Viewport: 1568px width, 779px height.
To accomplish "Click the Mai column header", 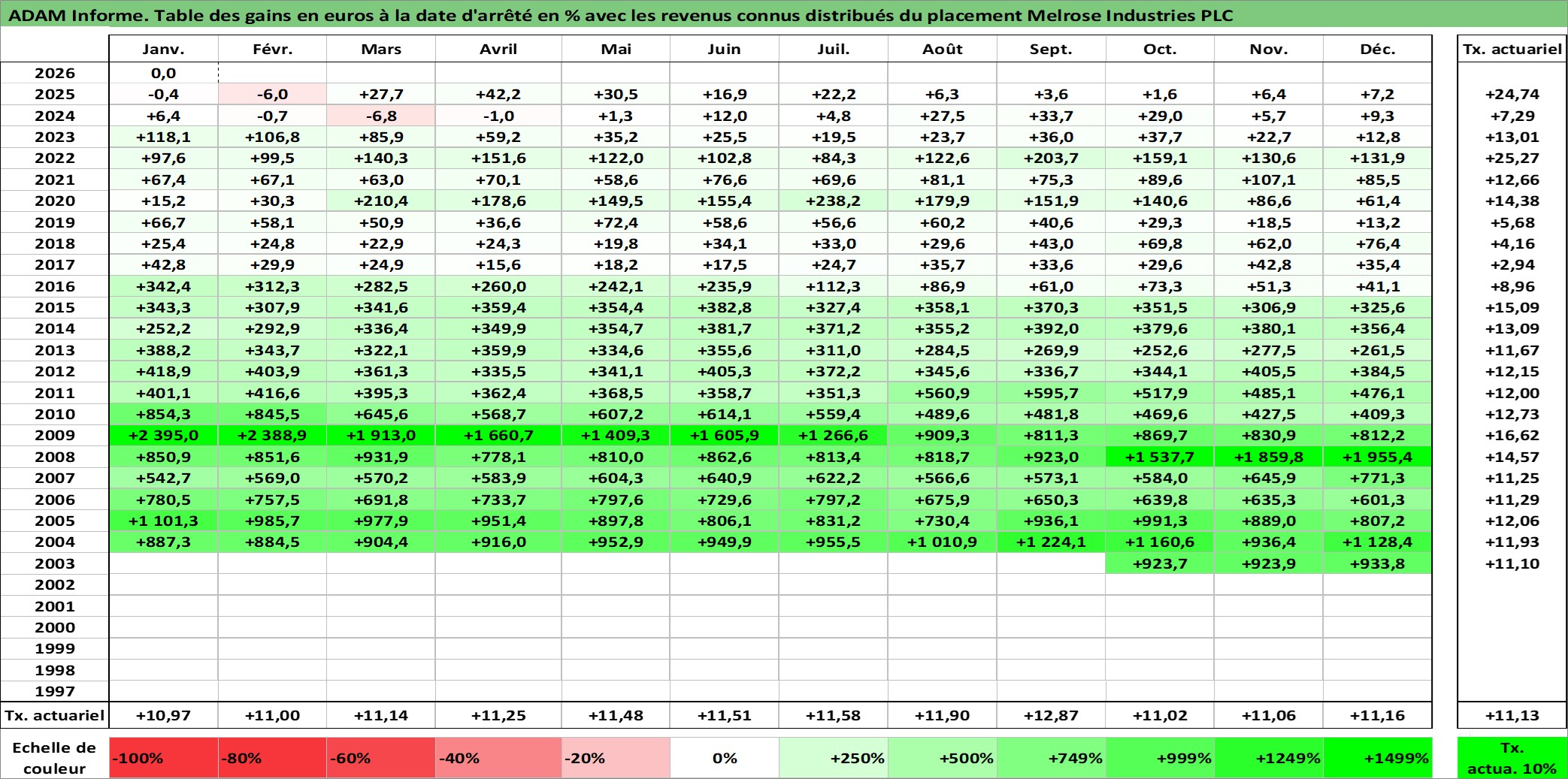I will click(616, 49).
